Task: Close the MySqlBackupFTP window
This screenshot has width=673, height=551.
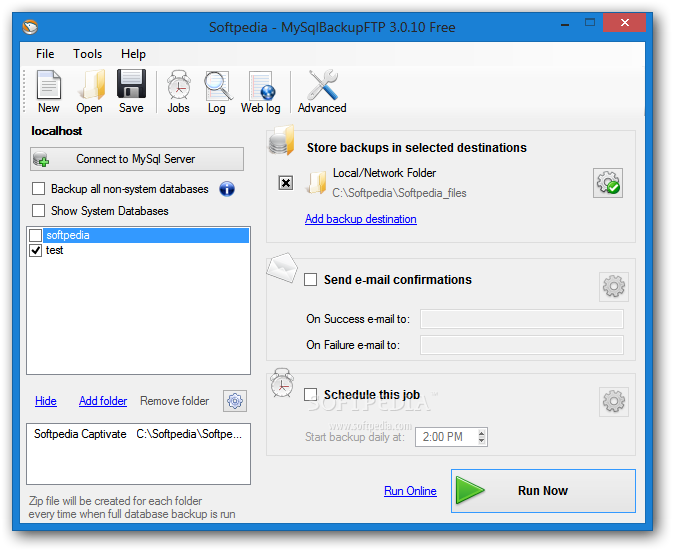Action: (624, 23)
